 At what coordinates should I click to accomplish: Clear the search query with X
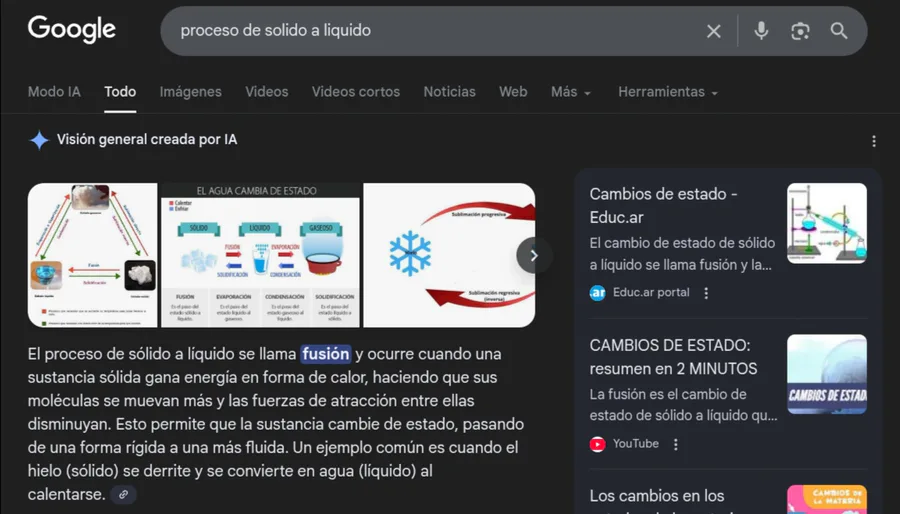713,31
